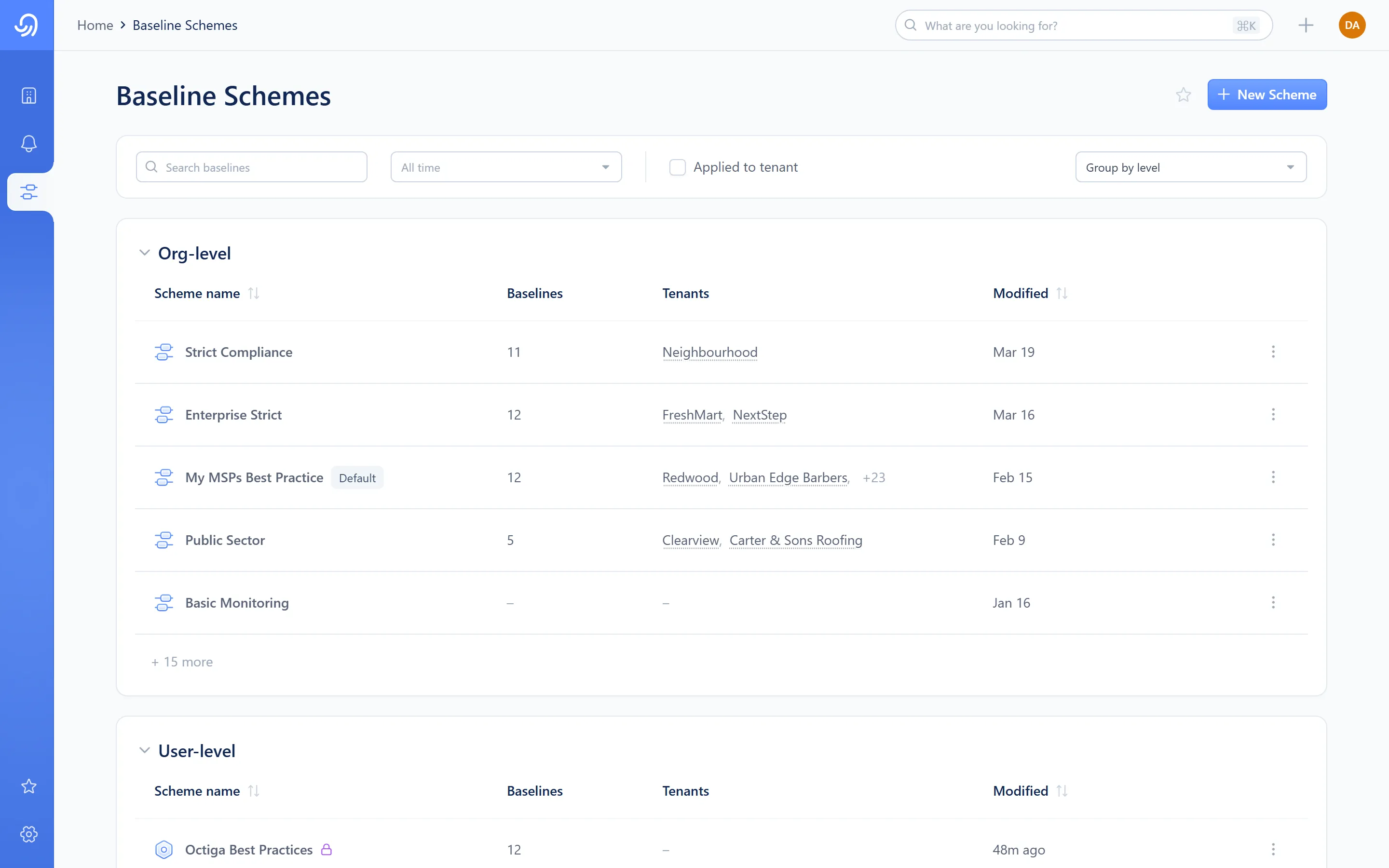Open row actions for Strict Compliance

1273,352
